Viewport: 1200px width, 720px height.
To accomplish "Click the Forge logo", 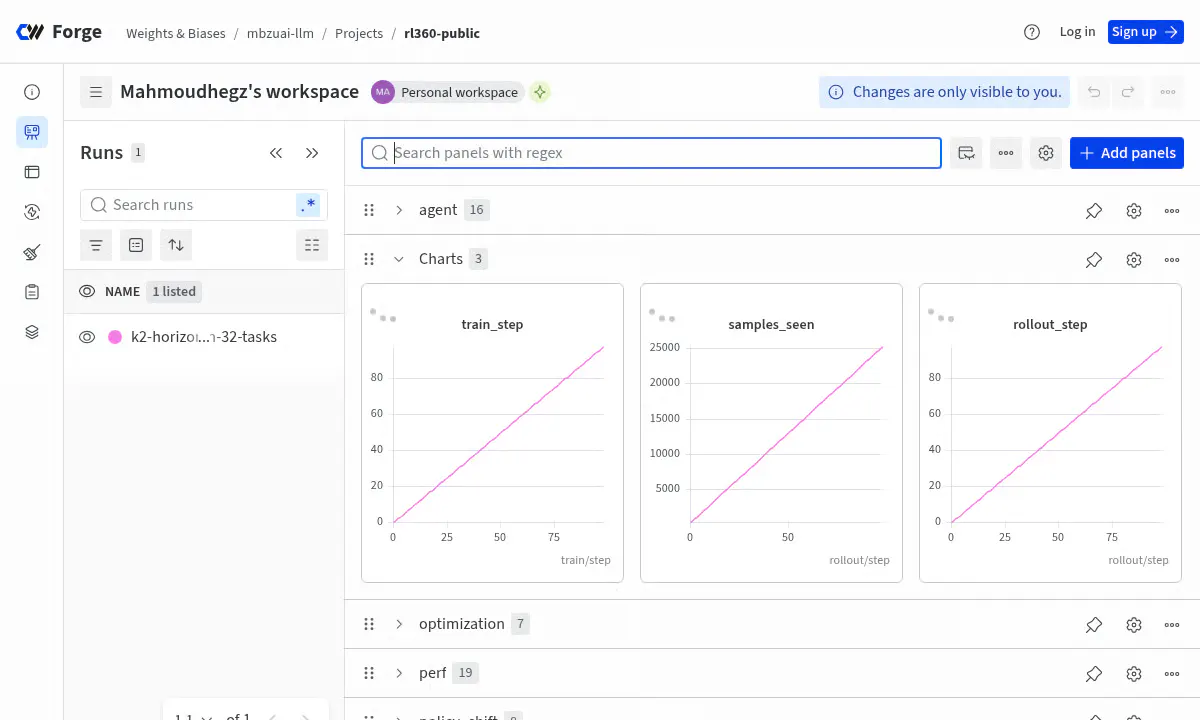I will (x=59, y=32).
